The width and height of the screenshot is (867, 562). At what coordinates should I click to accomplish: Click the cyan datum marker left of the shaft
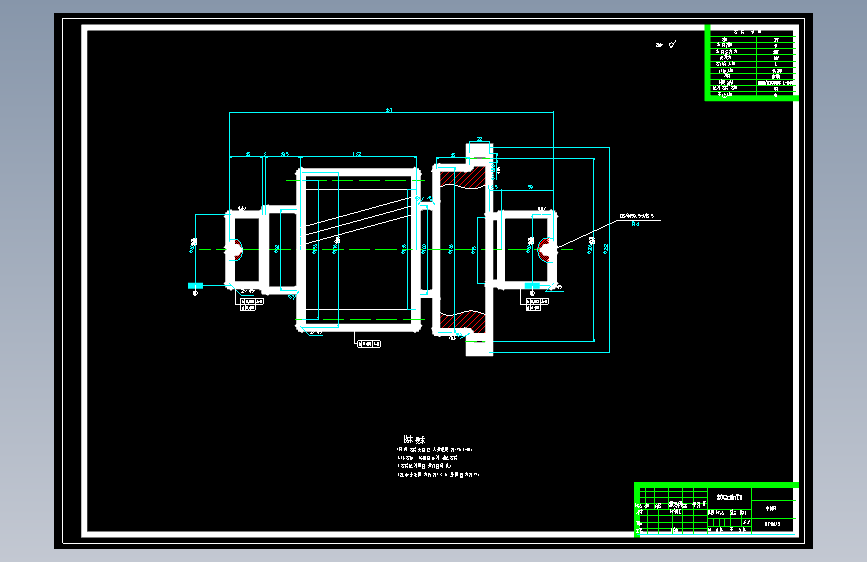coord(195,286)
